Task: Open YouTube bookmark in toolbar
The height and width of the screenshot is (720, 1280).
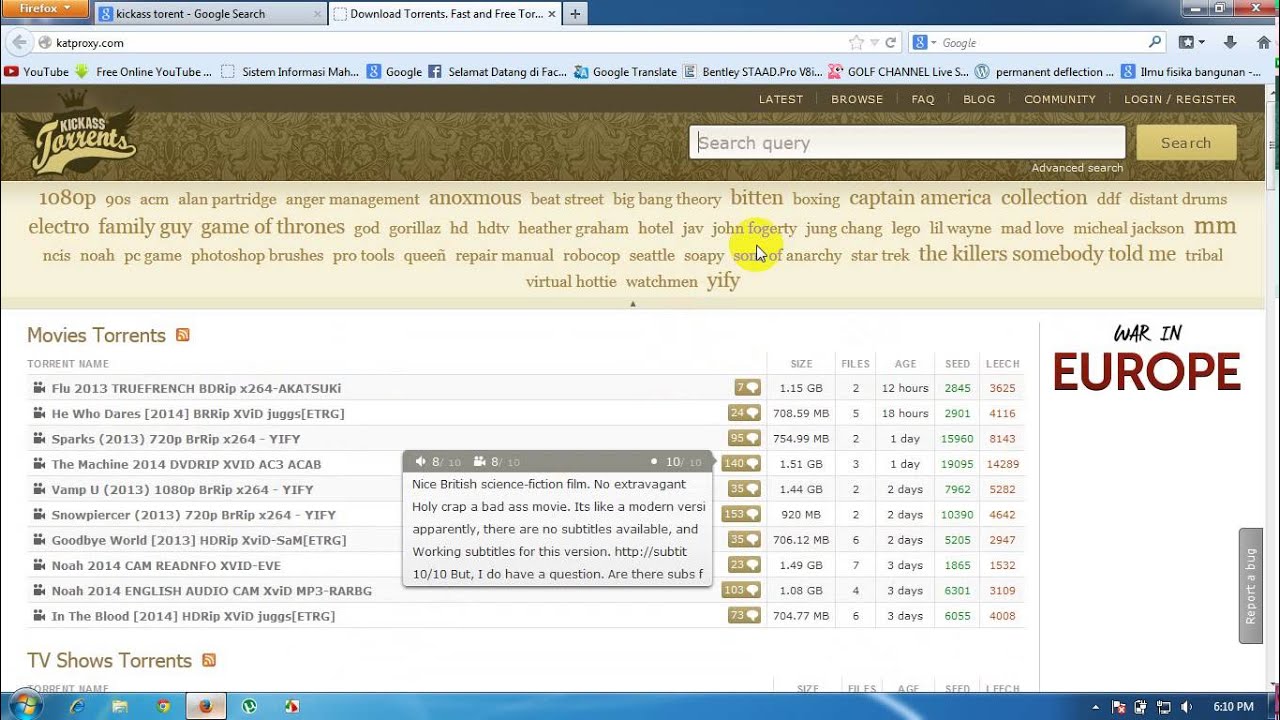Action: click(37, 72)
